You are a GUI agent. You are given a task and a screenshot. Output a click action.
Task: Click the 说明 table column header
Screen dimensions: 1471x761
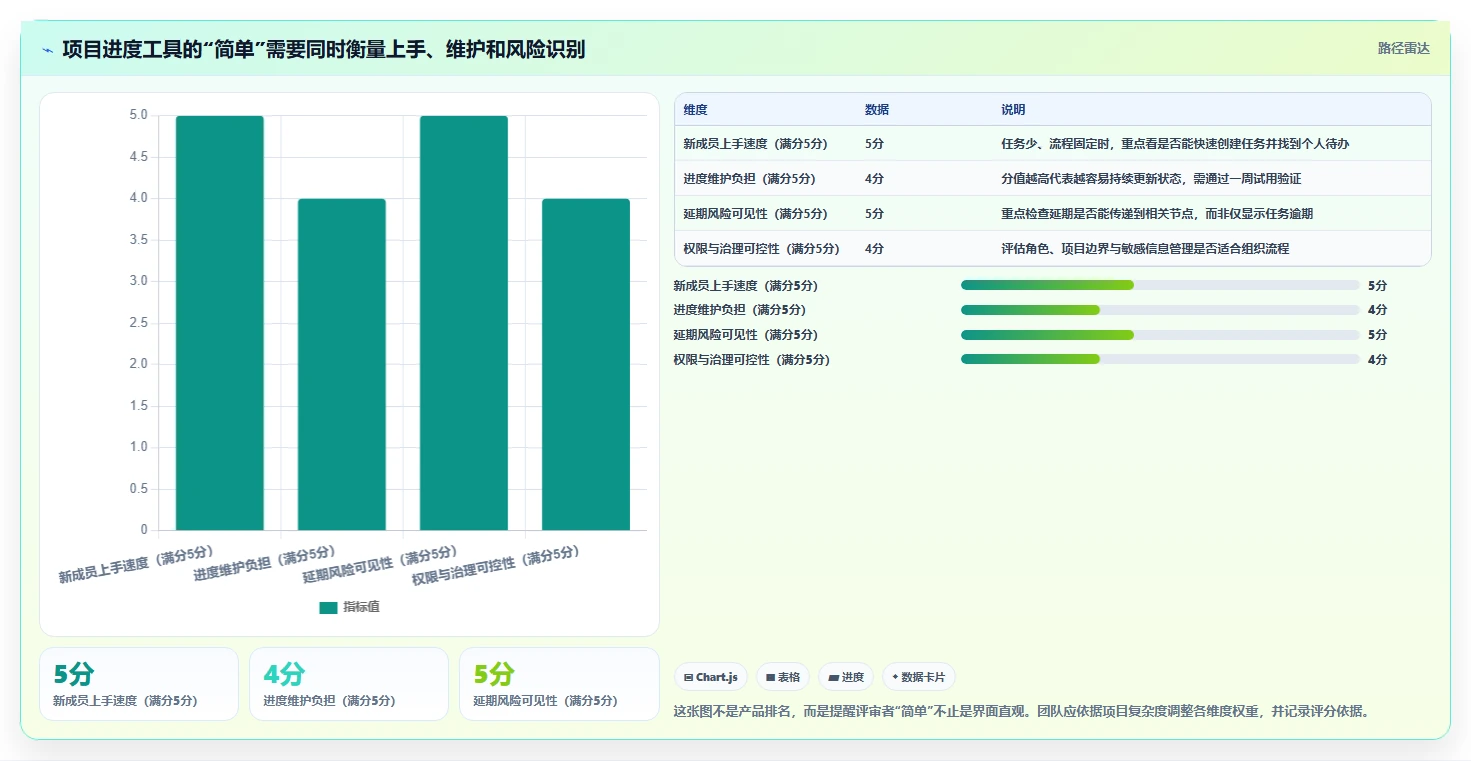[x=1013, y=110]
